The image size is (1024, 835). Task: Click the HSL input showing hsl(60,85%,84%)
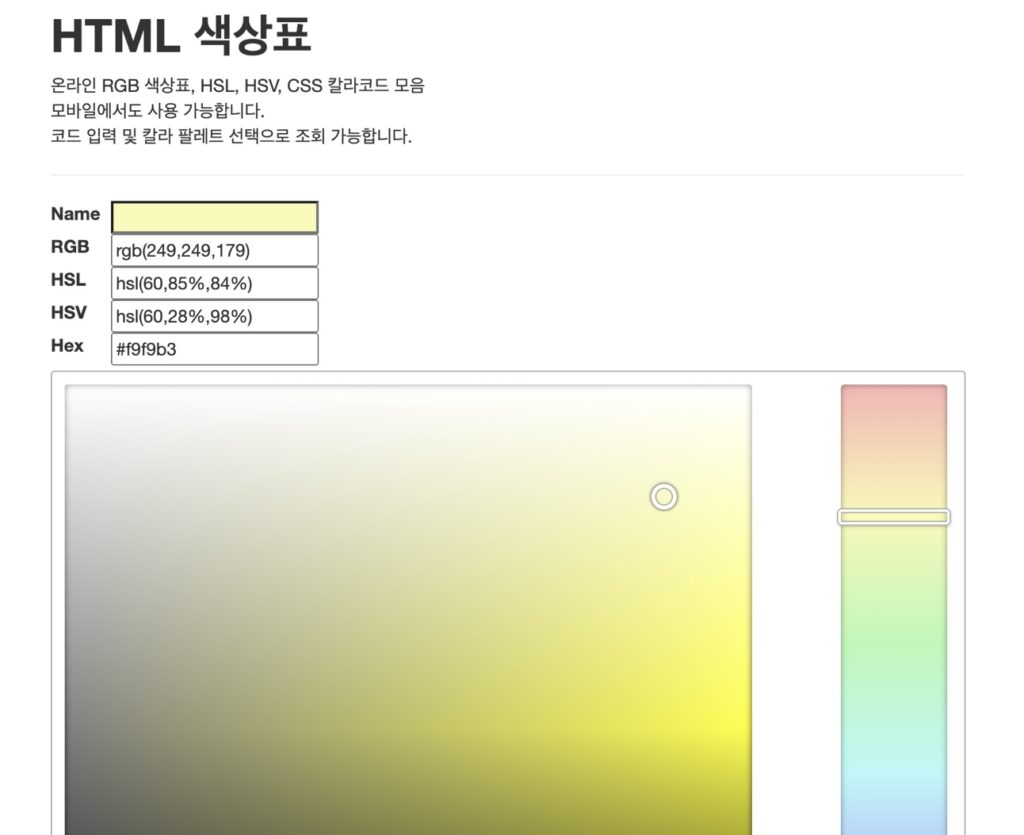point(214,283)
